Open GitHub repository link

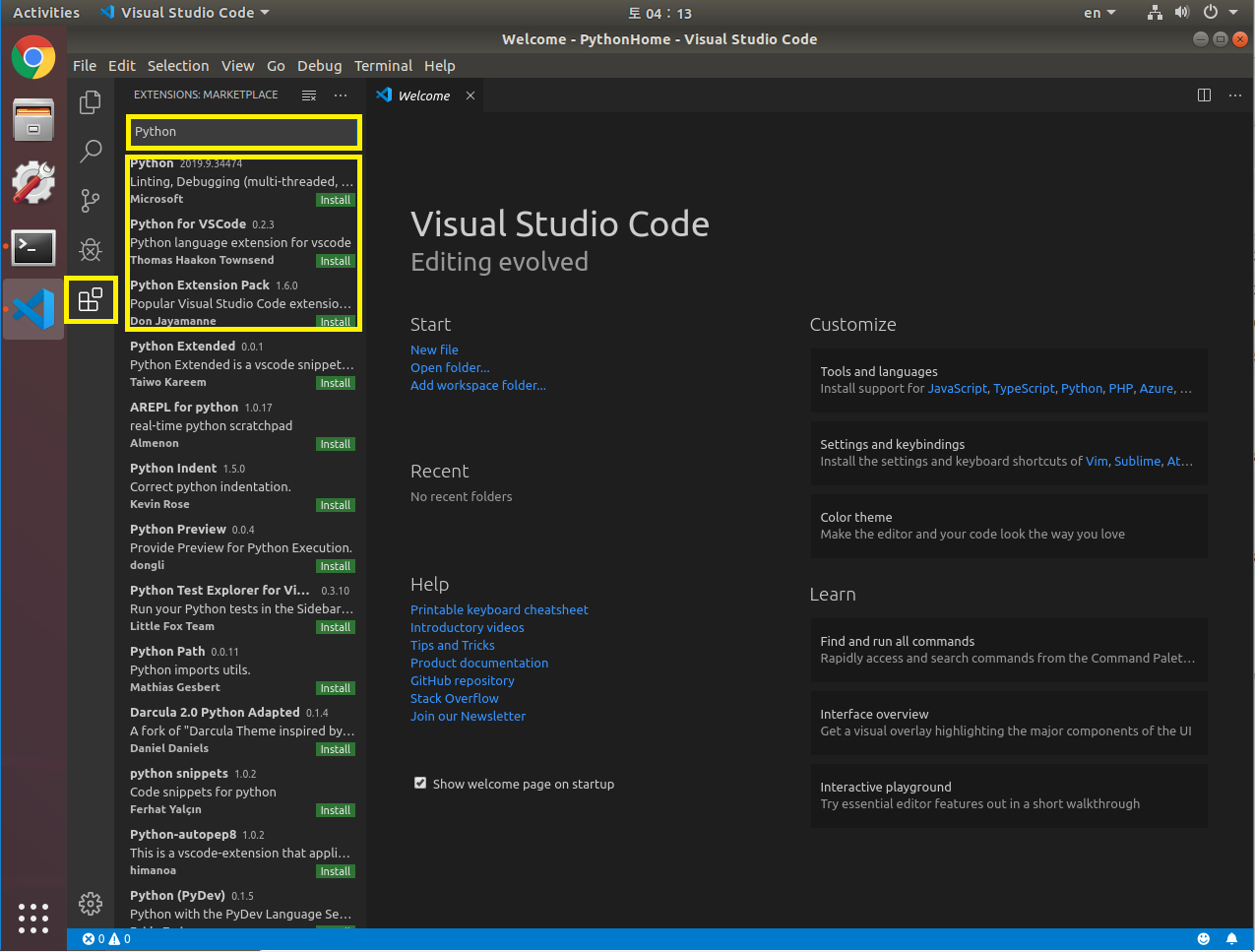(463, 680)
